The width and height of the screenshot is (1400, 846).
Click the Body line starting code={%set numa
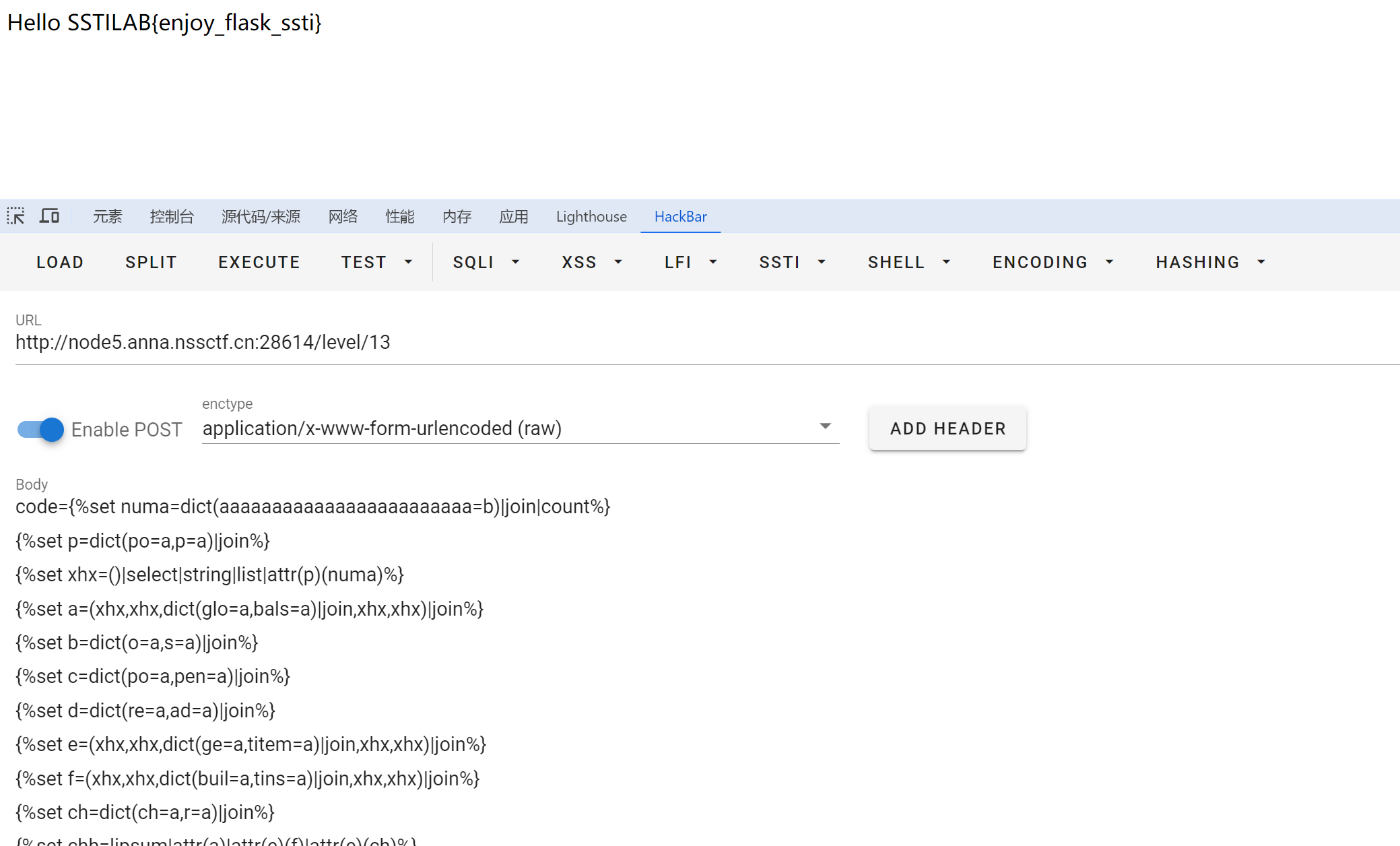click(x=312, y=507)
